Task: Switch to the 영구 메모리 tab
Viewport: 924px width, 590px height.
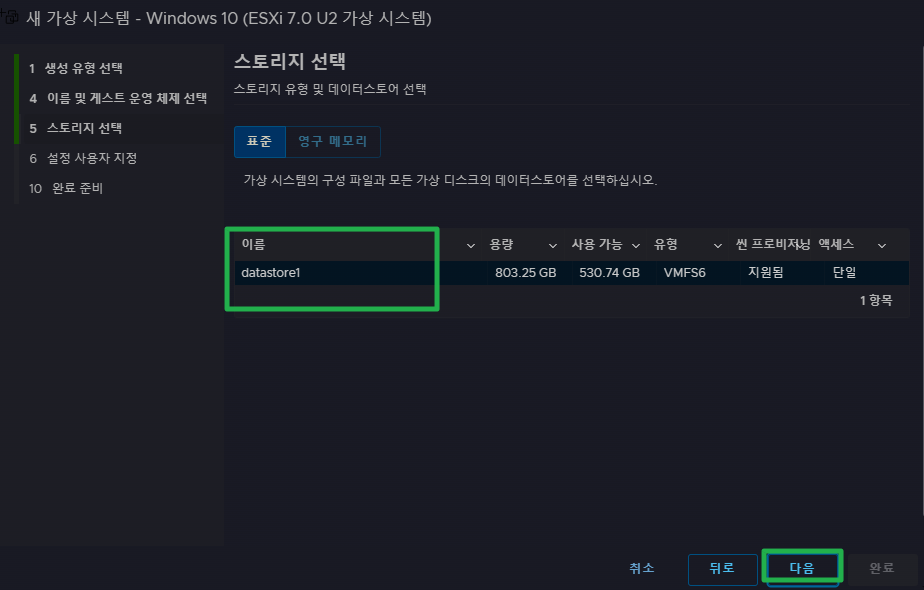Action: click(x=333, y=141)
